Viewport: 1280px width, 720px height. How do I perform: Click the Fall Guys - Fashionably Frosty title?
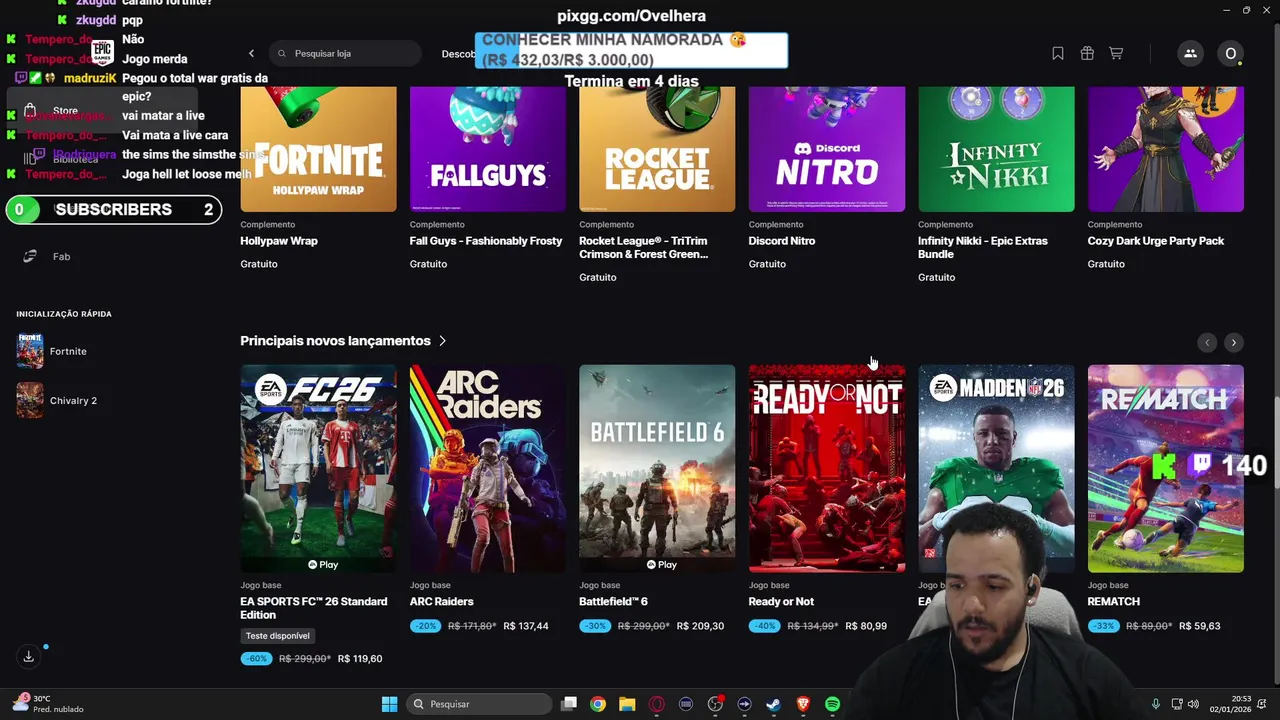tap(486, 241)
